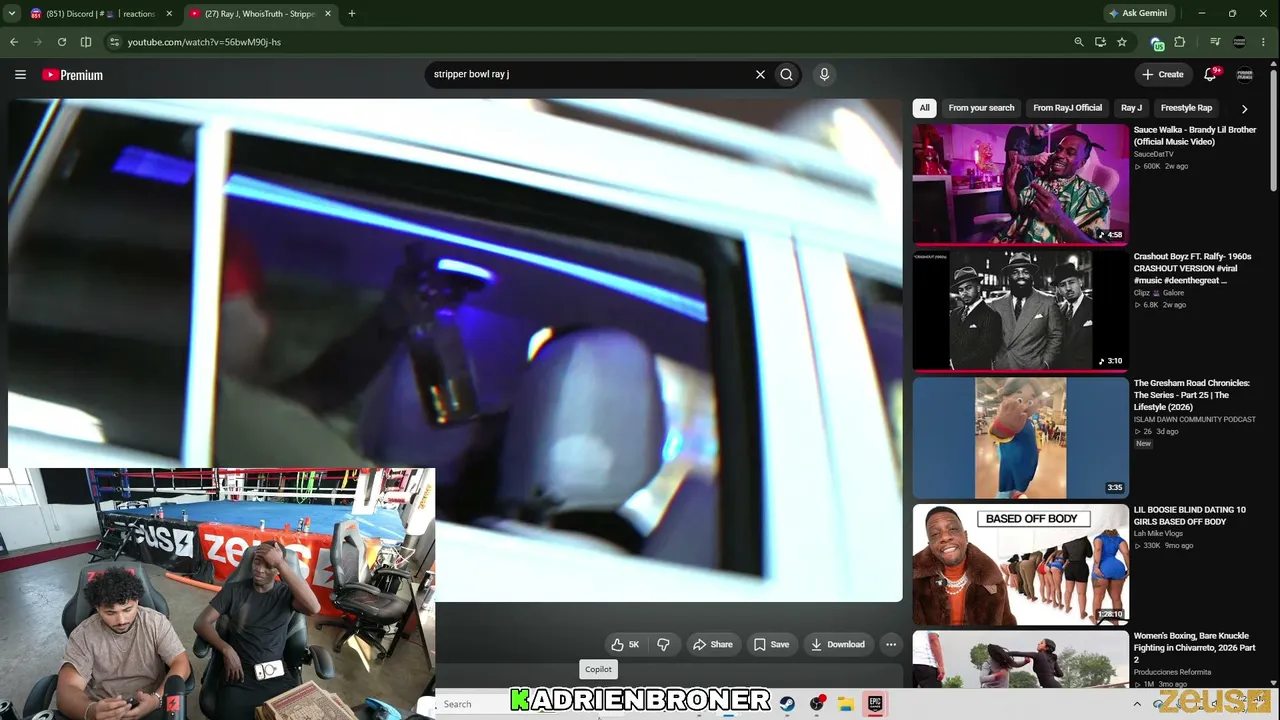1280x720 pixels.
Task: Share this video
Action: coord(713,645)
